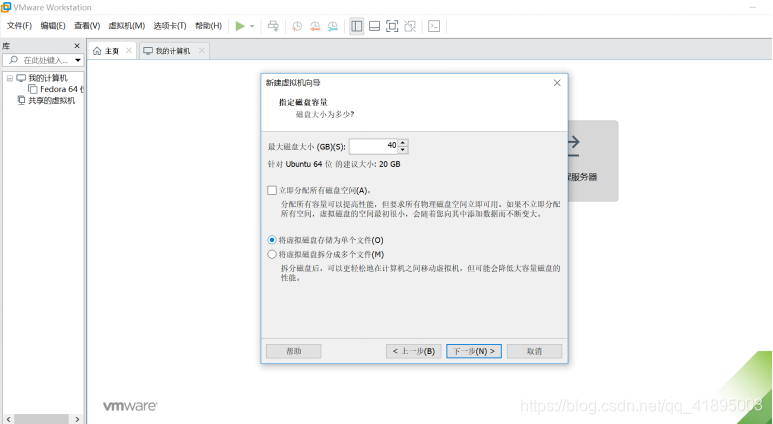Click the green power-on play icon
Image resolution: width=773 pixels, height=424 pixels.
240,26
